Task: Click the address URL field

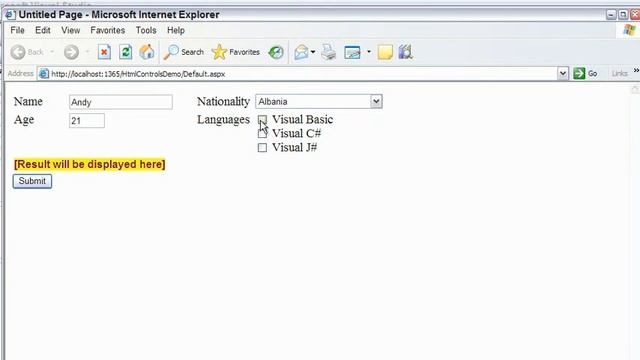Action: [x=302, y=74]
